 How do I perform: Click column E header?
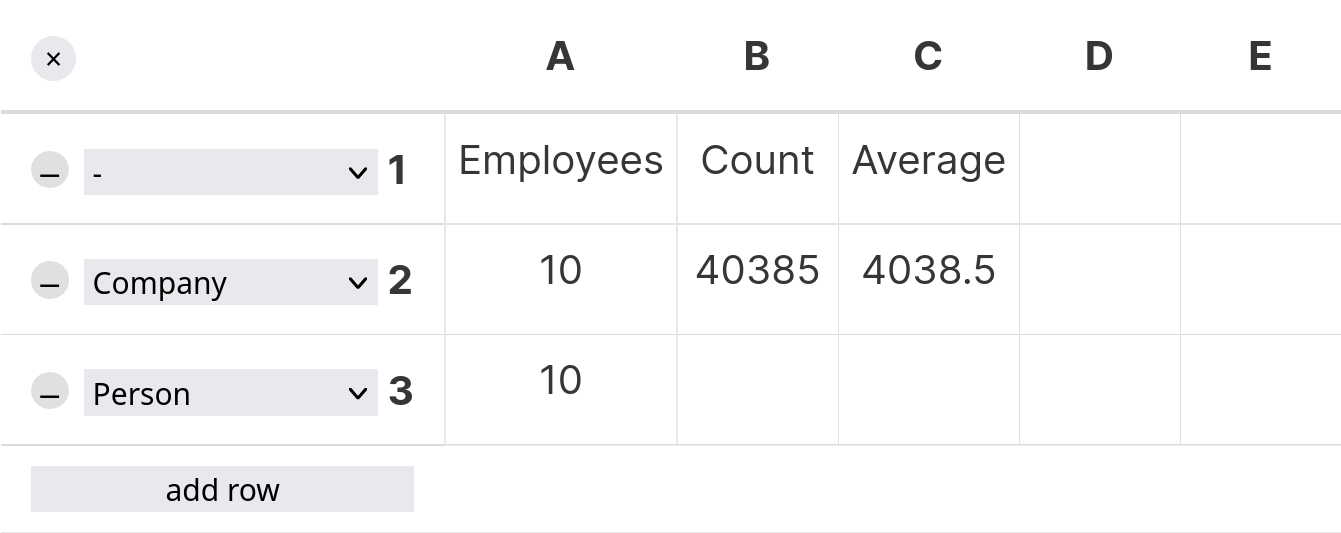(1260, 57)
